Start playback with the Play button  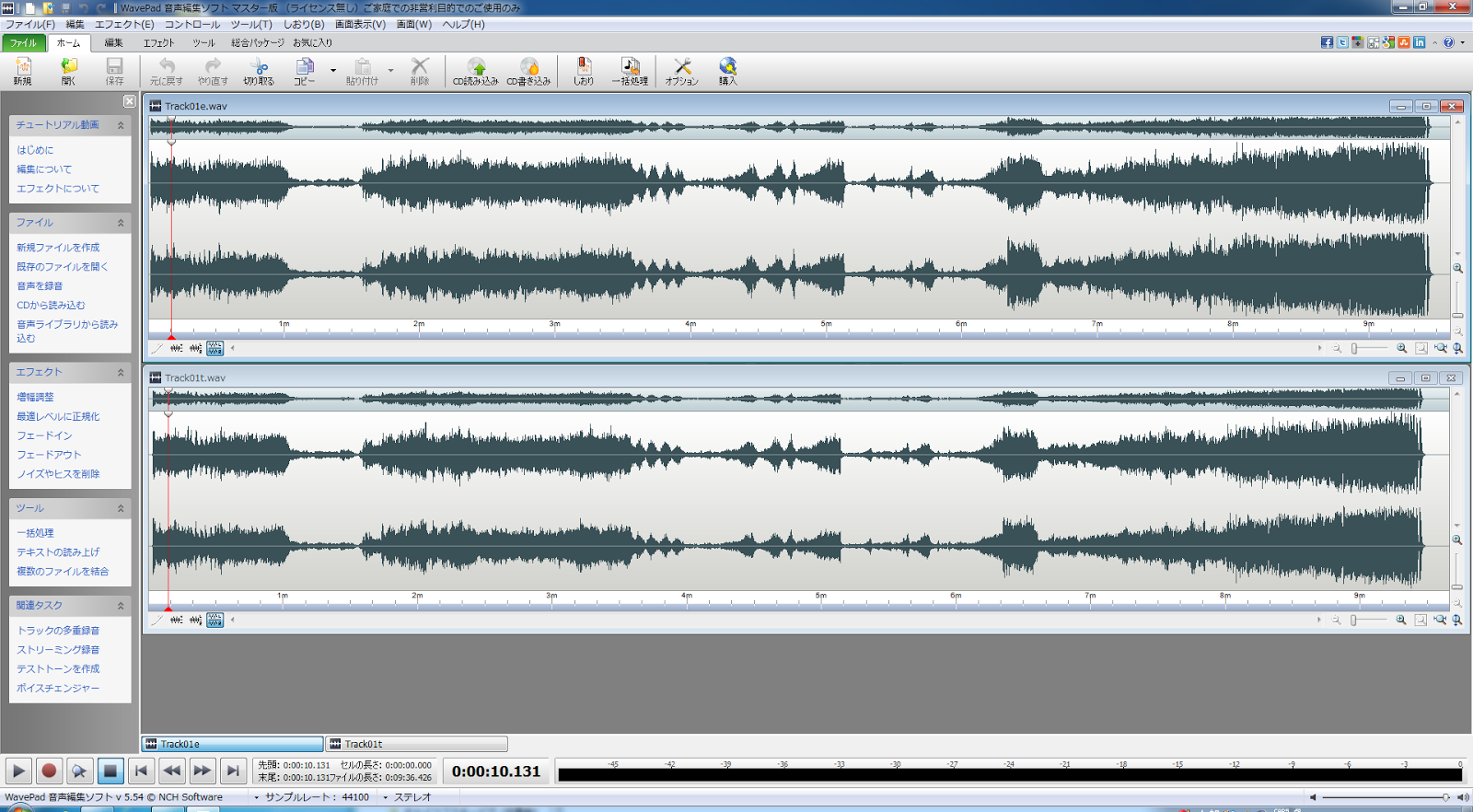18,771
